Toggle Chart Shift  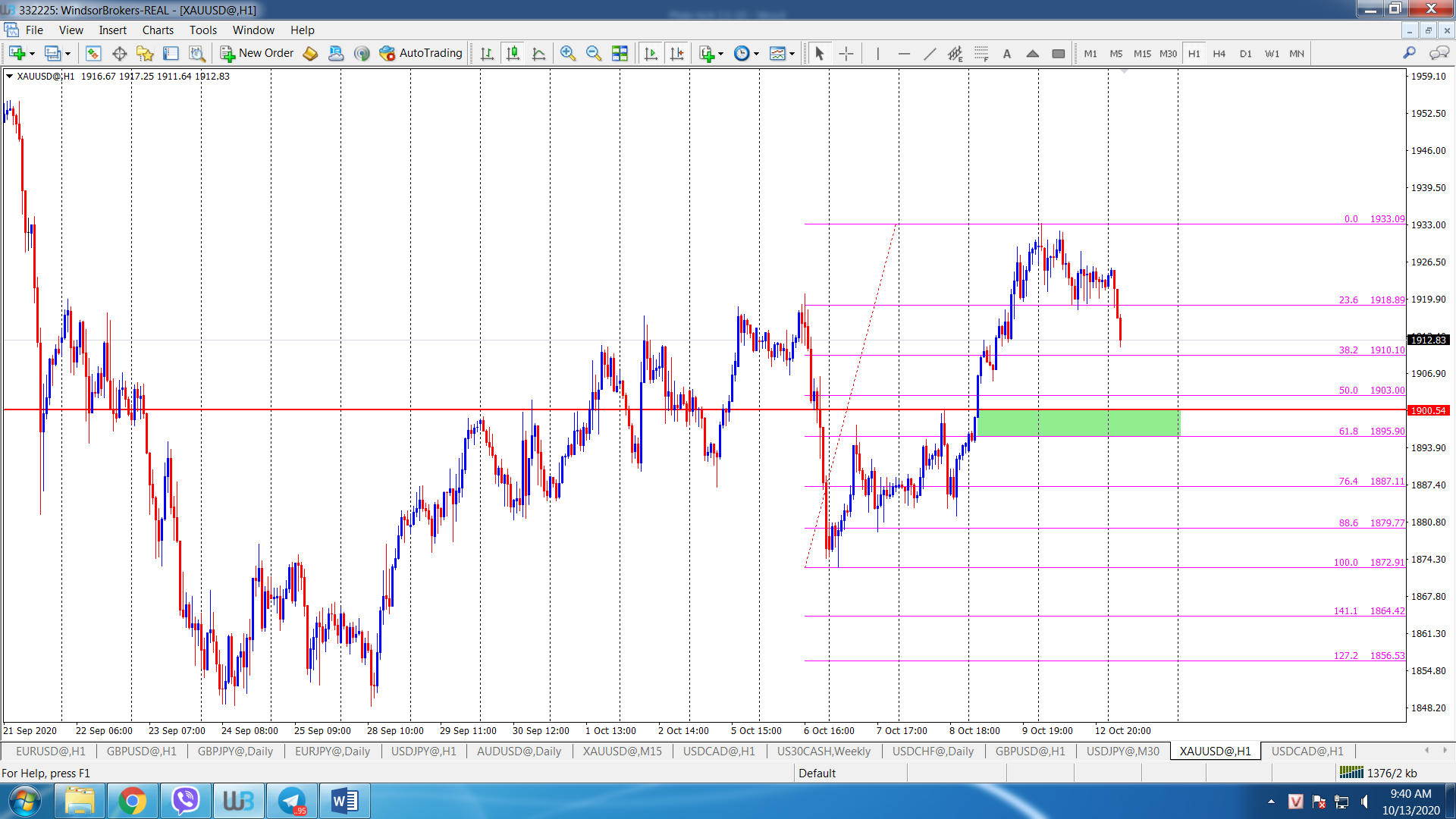pyautogui.click(x=676, y=53)
